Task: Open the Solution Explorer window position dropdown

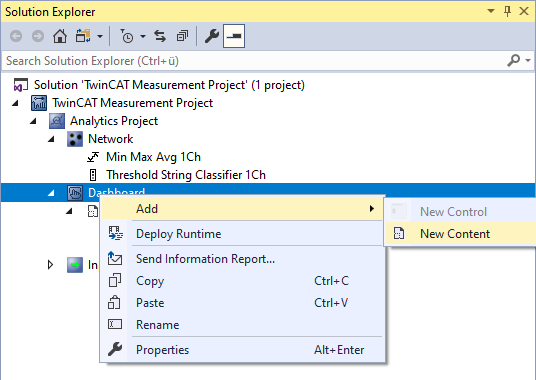Action: point(491,11)
